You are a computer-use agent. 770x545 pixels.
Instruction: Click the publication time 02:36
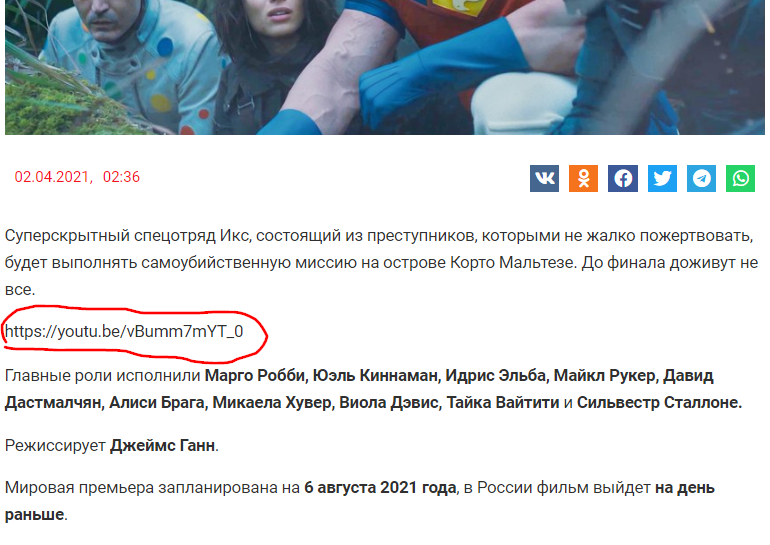click(121, 177)
